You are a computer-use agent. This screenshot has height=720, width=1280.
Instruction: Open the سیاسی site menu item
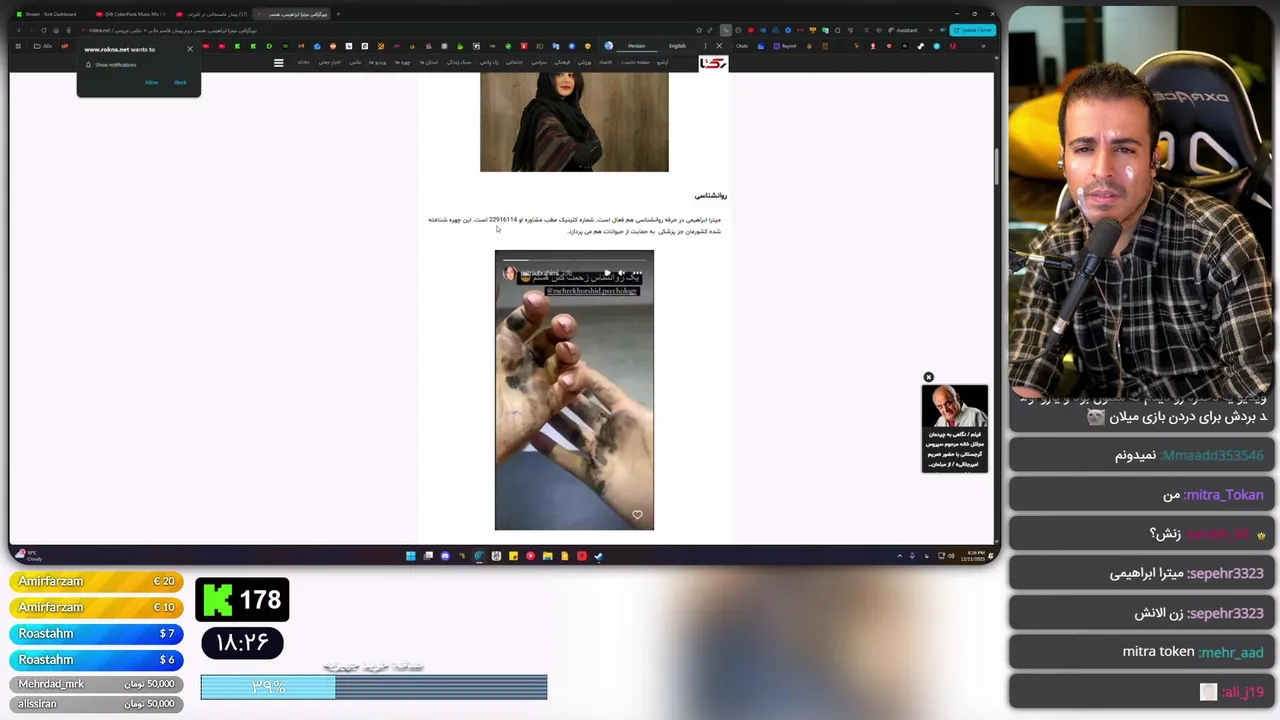(539, 62)
